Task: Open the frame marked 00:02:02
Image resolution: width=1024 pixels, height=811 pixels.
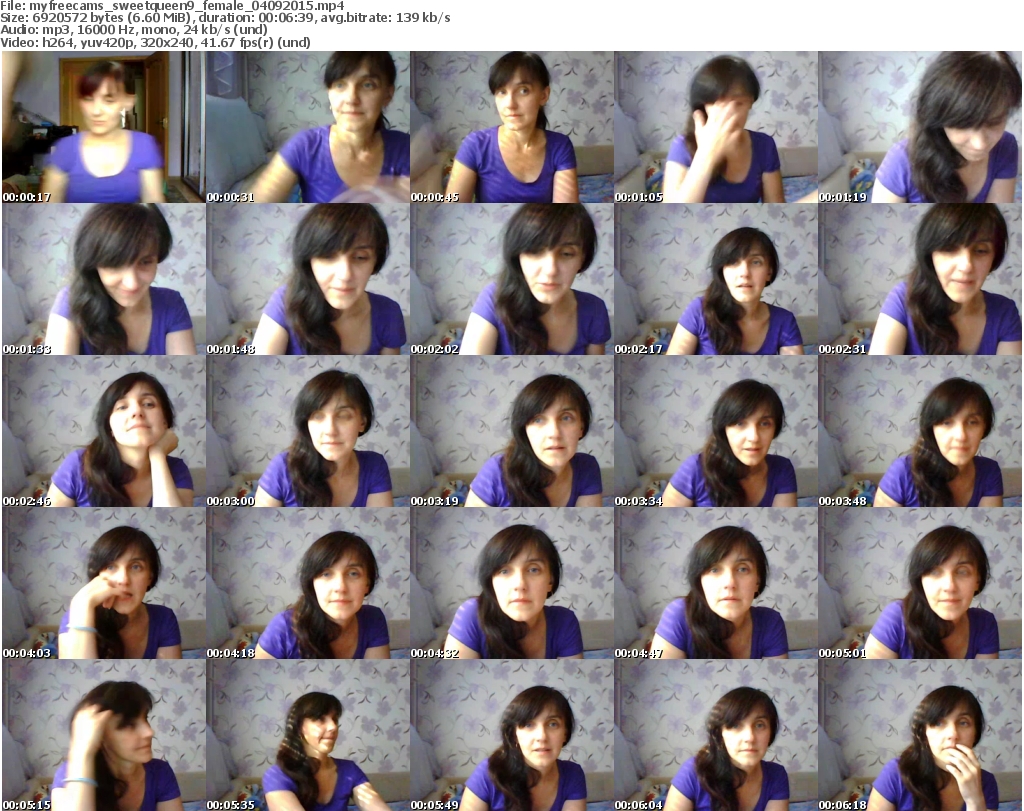Action: pyautogui.click(x=511, y=279)
